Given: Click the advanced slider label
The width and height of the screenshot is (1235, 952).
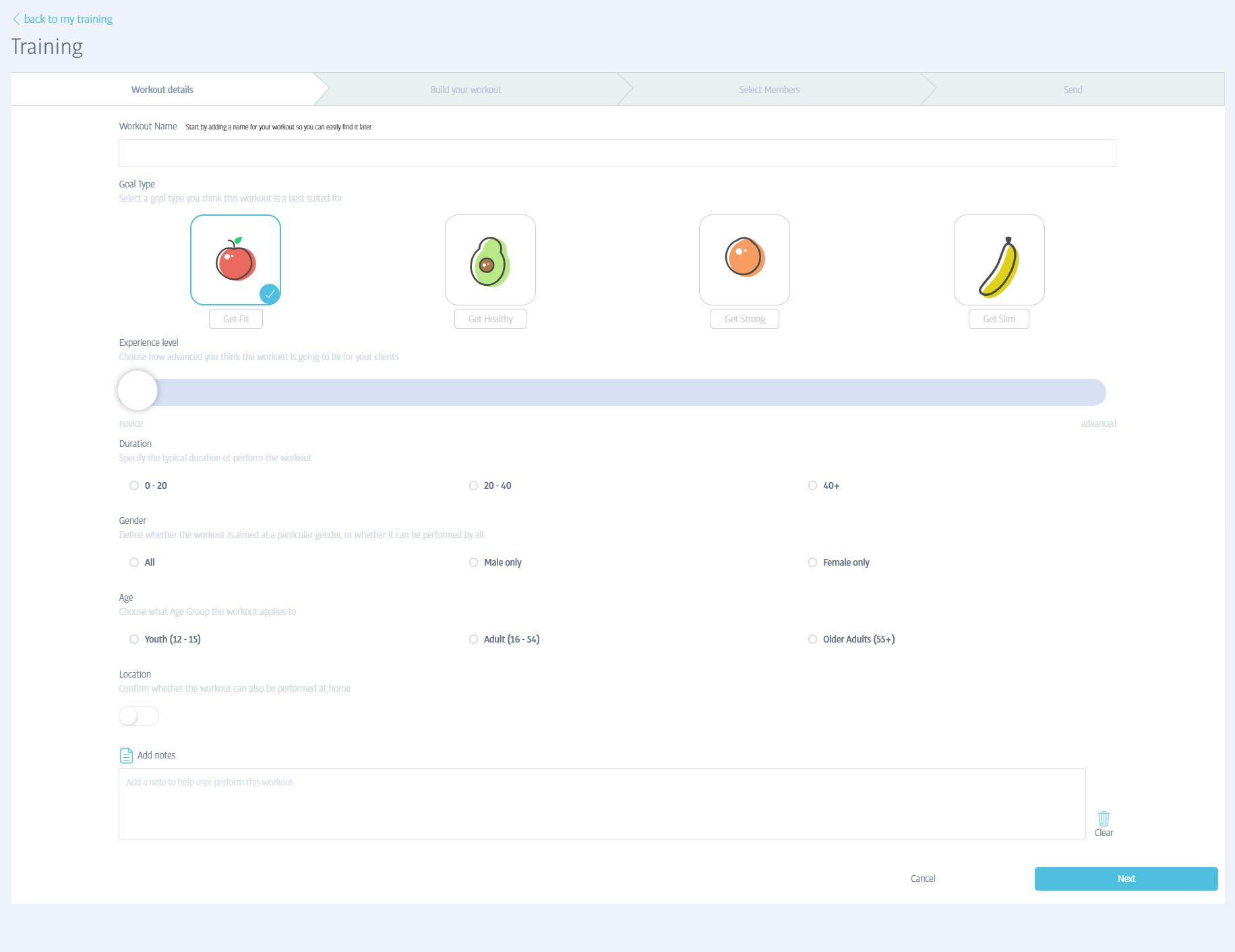Looking at the screenshot, I should tap(1098, 423).
